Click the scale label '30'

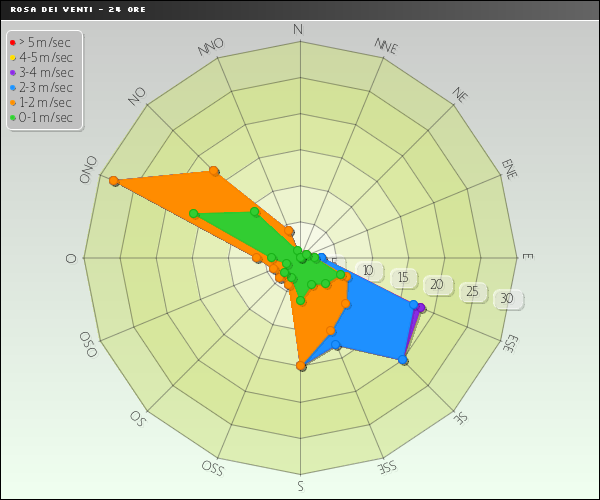tap(508, 299)
